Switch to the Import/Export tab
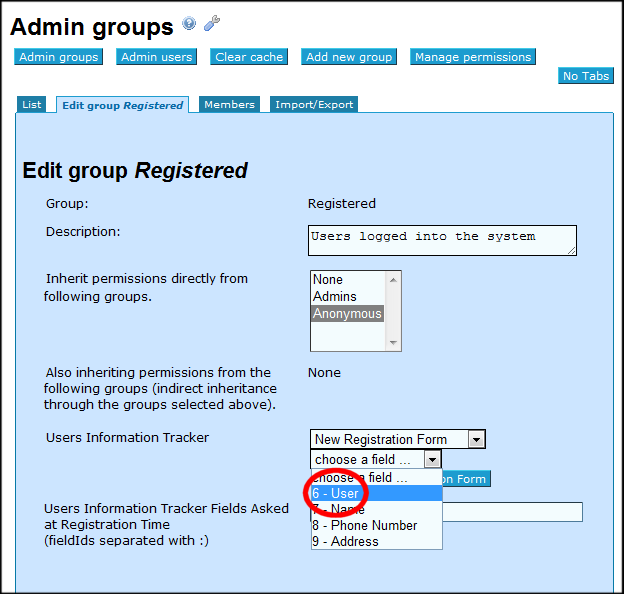Viewport: 624px width, 594px height. pos(313,105)
